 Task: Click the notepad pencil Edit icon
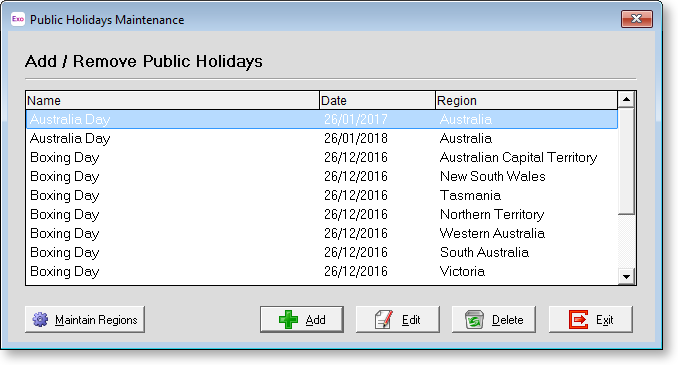[384, 320]
